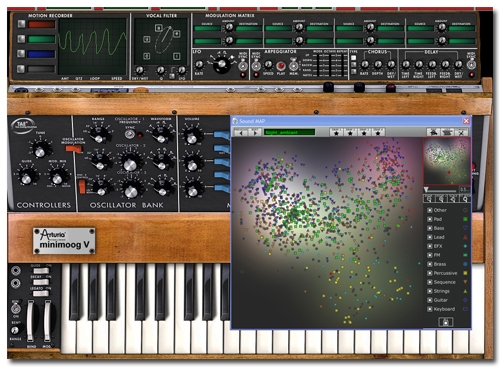Image resolution: width=500 pixels, height=372 pixels.
Task: Click the icon button at bottom of category list
Action: [446, 322]
